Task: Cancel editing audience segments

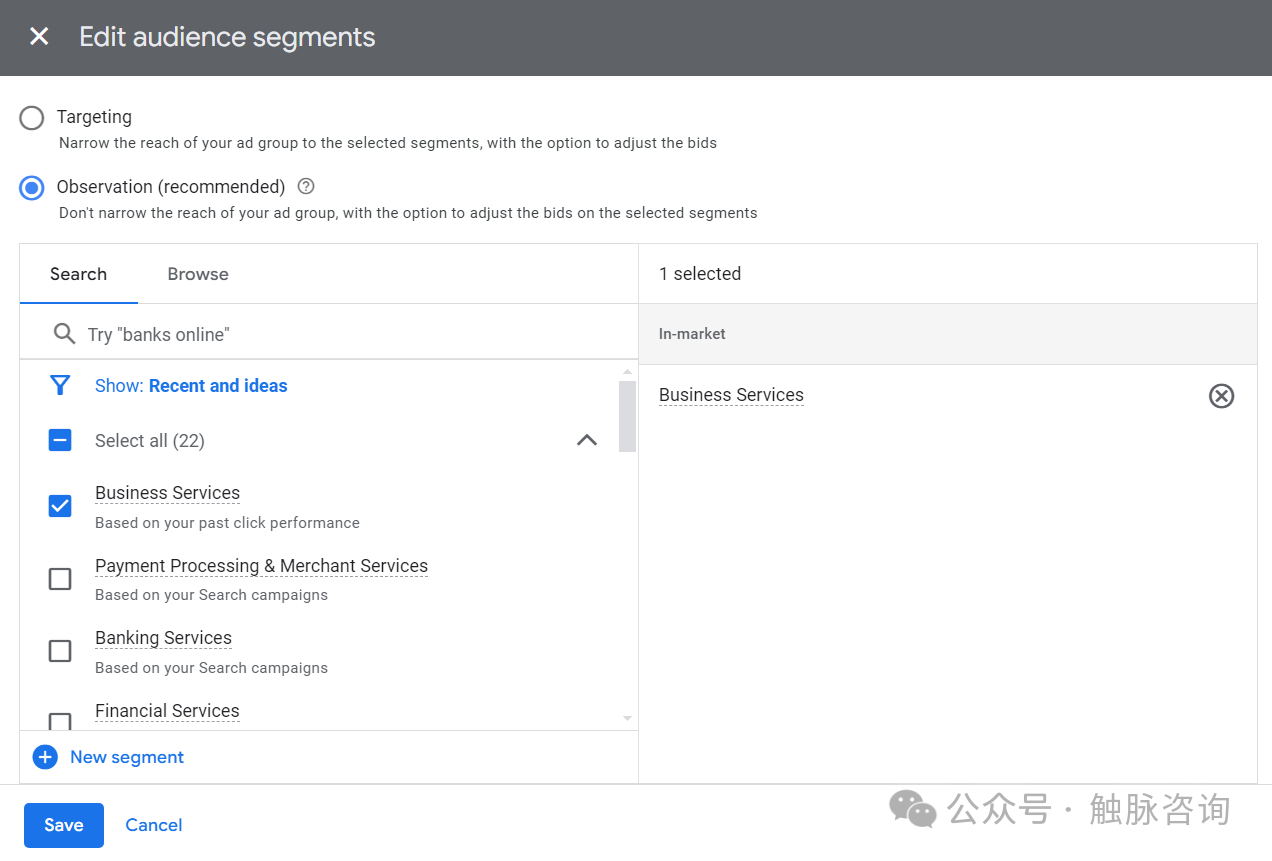Action: [154, 825]
